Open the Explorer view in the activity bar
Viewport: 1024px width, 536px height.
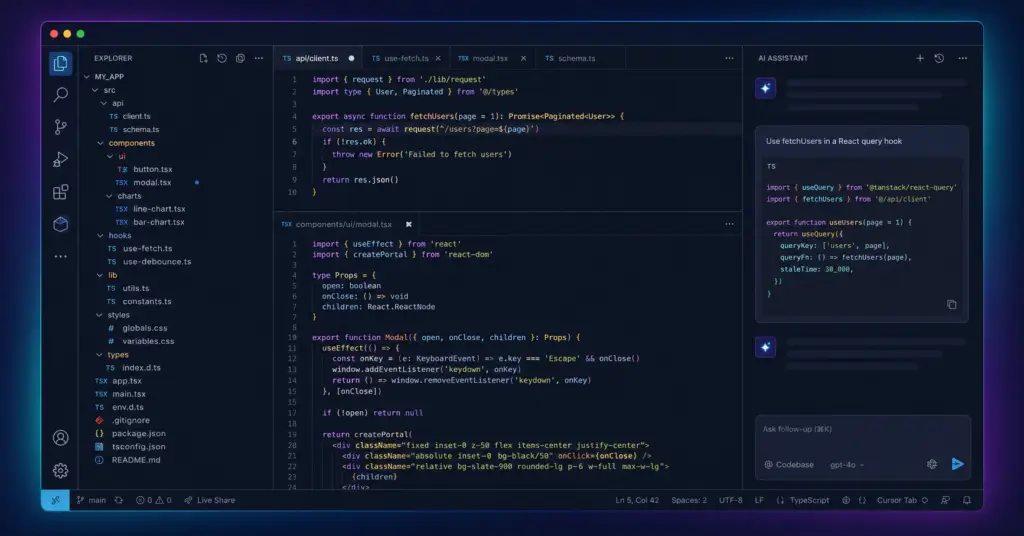pos(60,63)
